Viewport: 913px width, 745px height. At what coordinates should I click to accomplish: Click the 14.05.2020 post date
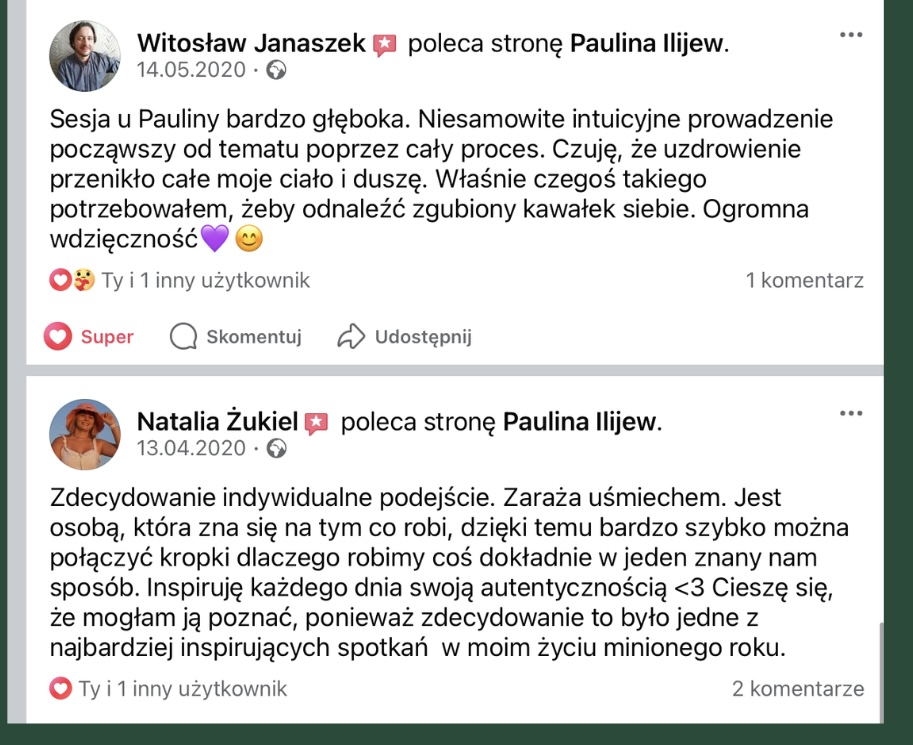point(190,70)
